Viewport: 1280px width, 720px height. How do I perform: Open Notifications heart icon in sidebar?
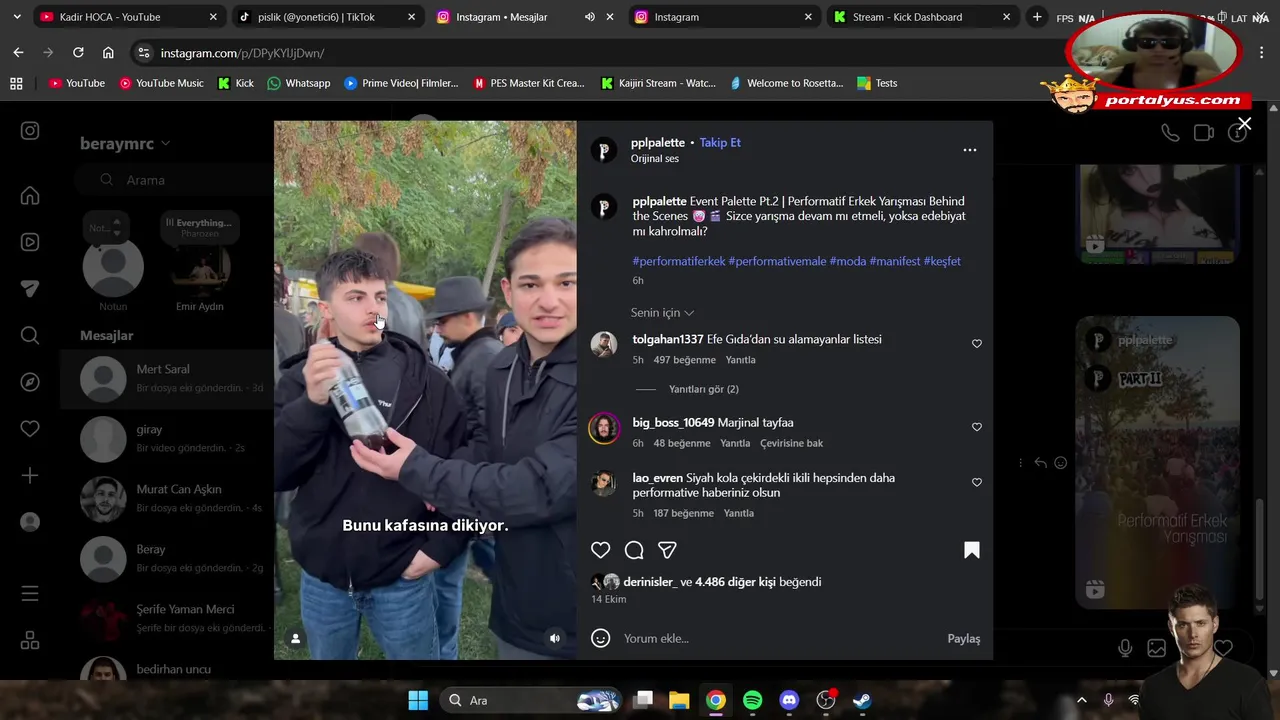tap(30, 429)
